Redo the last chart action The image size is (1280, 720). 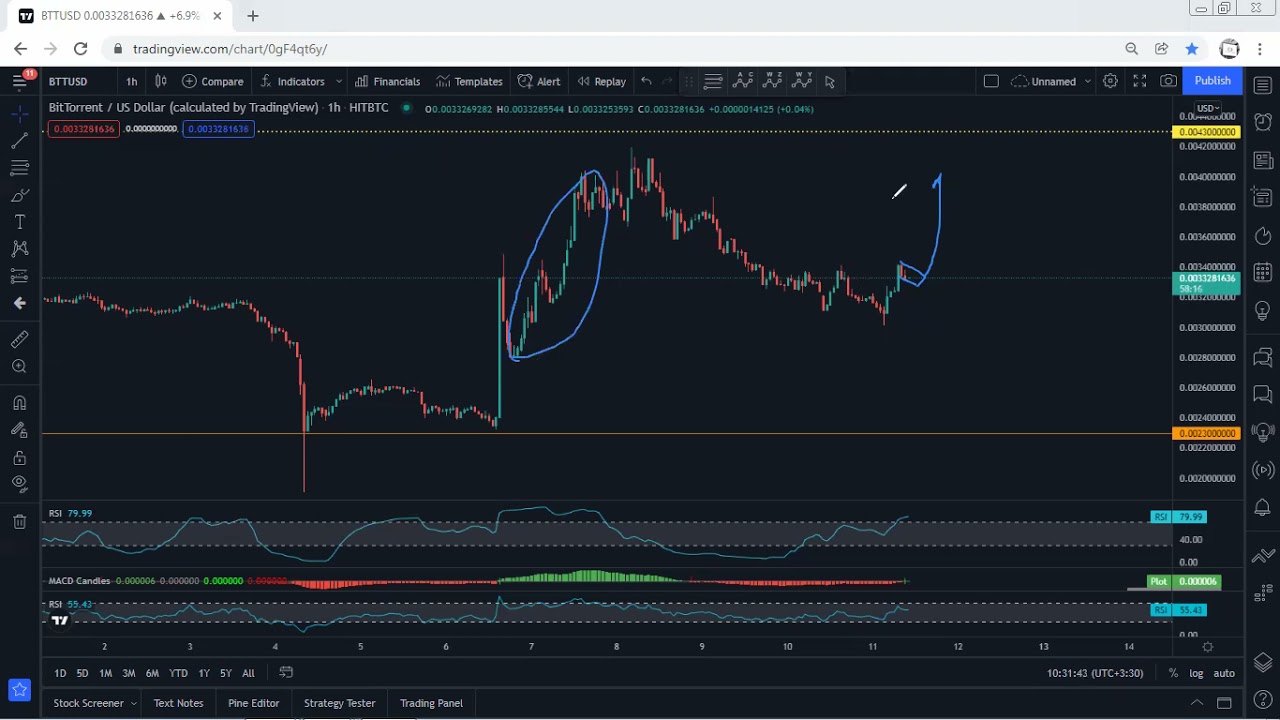click(x=668, y=81)
